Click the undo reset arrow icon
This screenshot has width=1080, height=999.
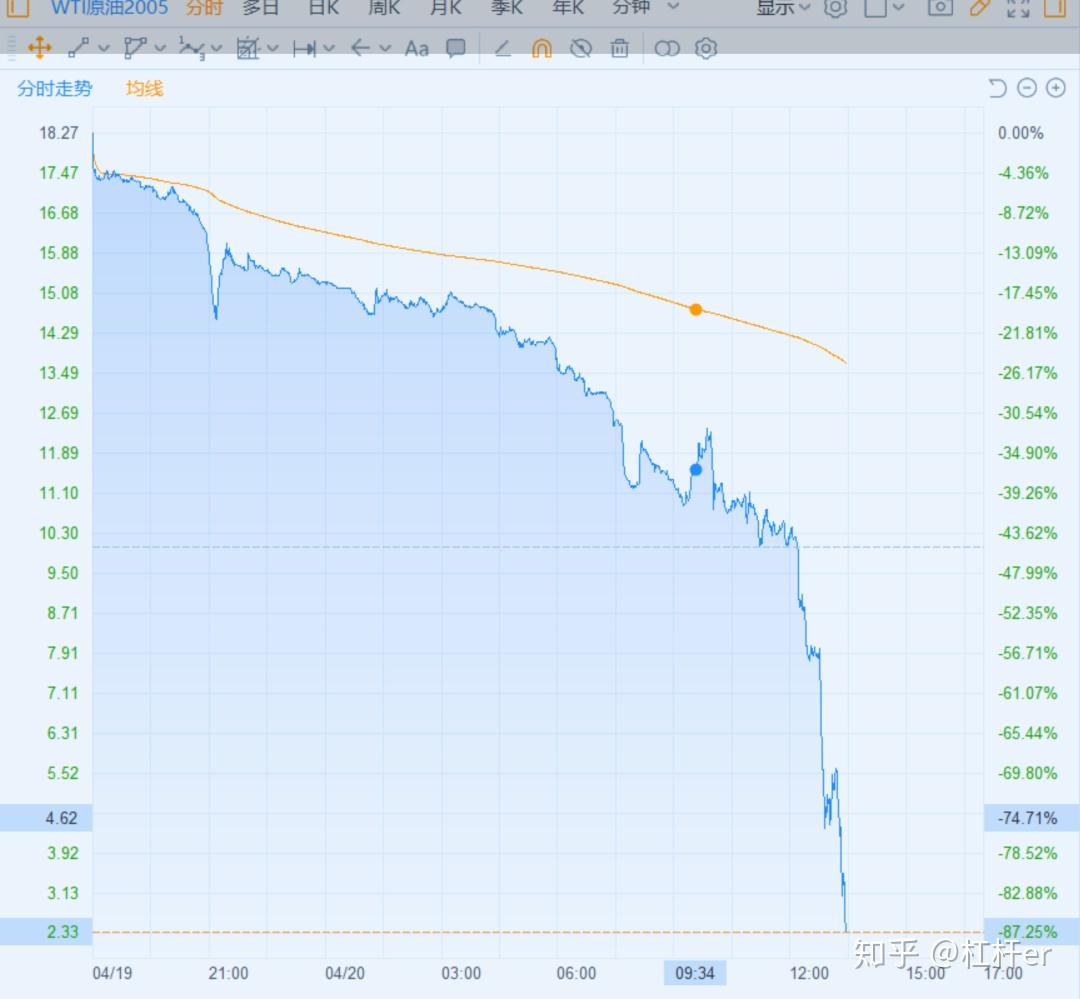[997, 88]
